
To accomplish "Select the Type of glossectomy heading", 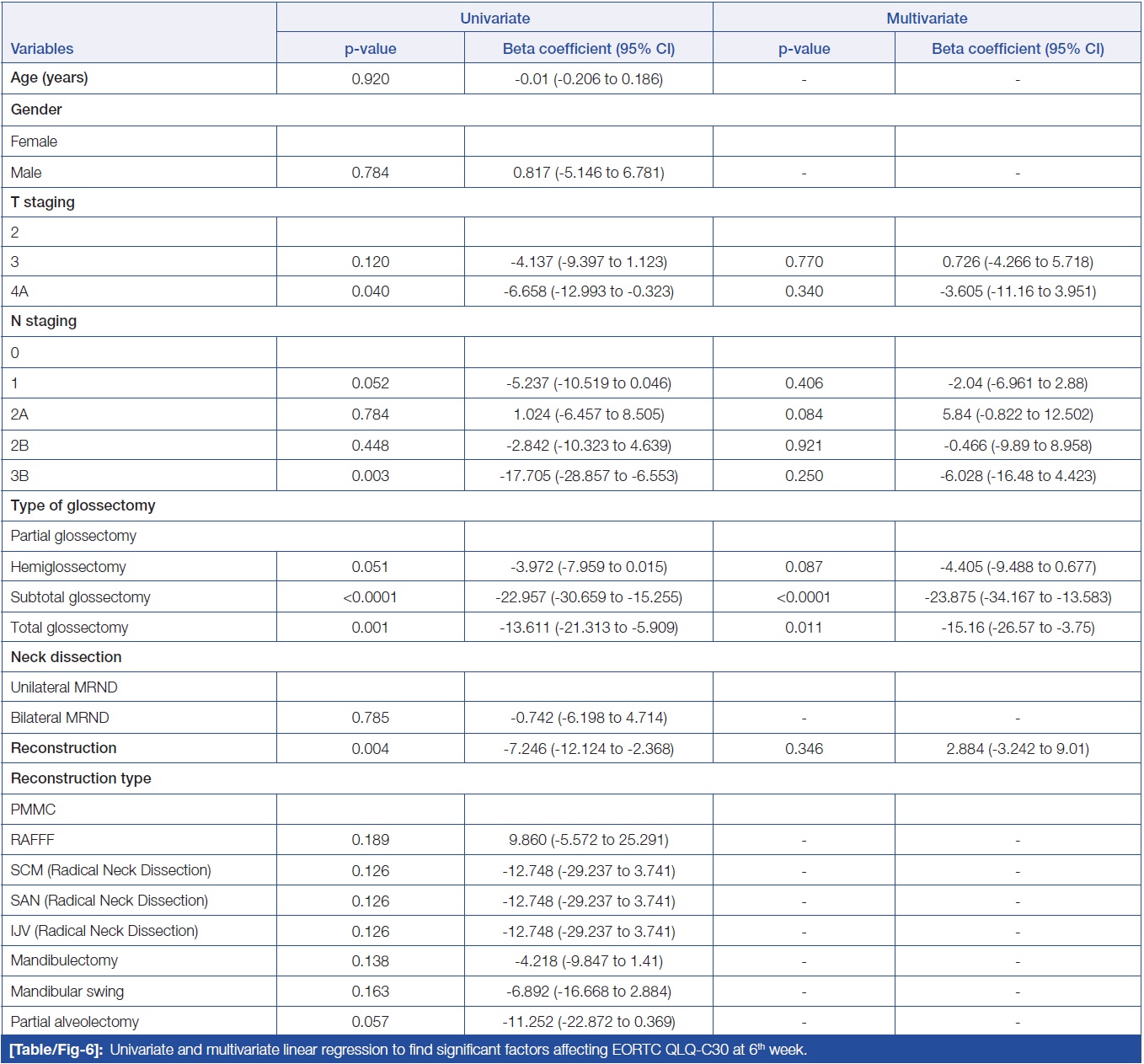I will [x=83, y=505].
